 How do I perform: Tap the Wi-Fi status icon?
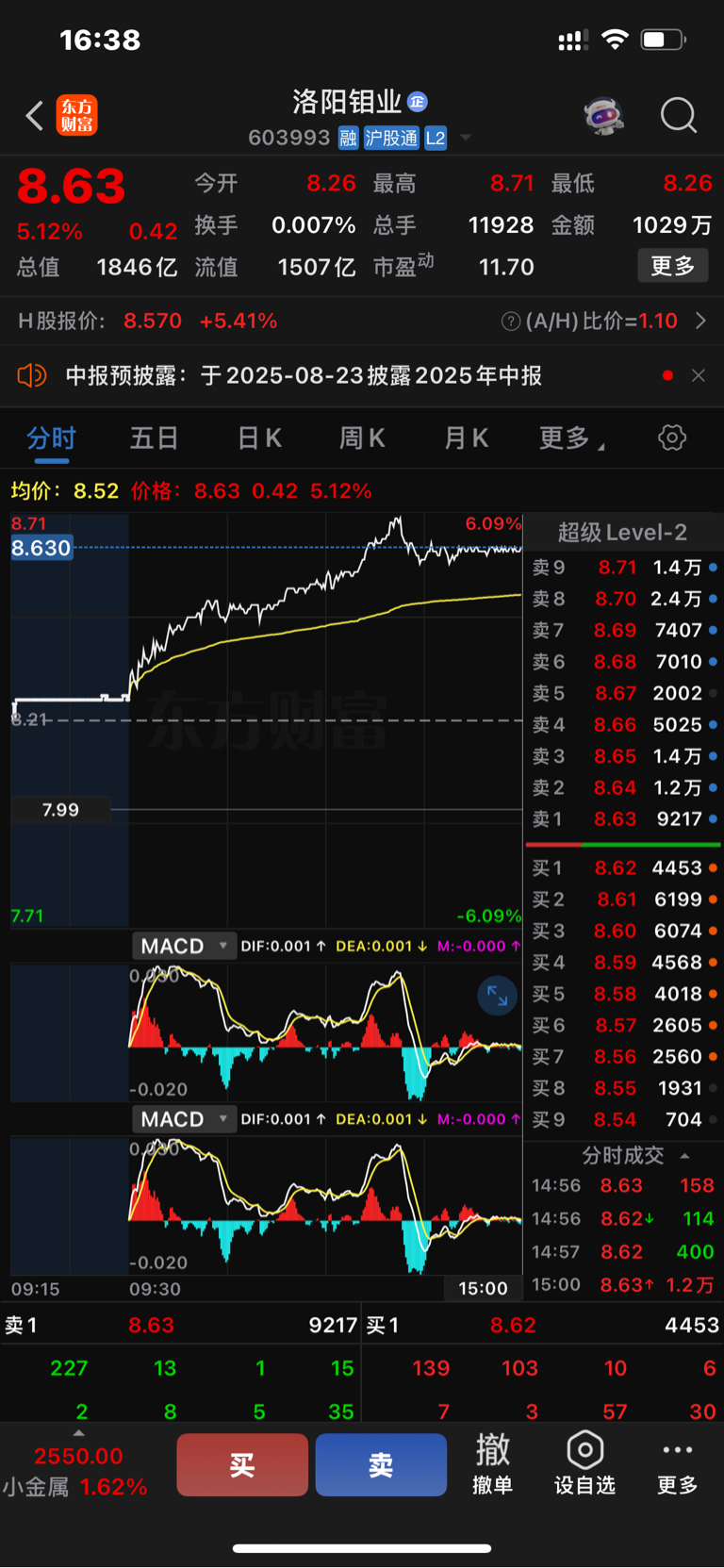point(615,40)
